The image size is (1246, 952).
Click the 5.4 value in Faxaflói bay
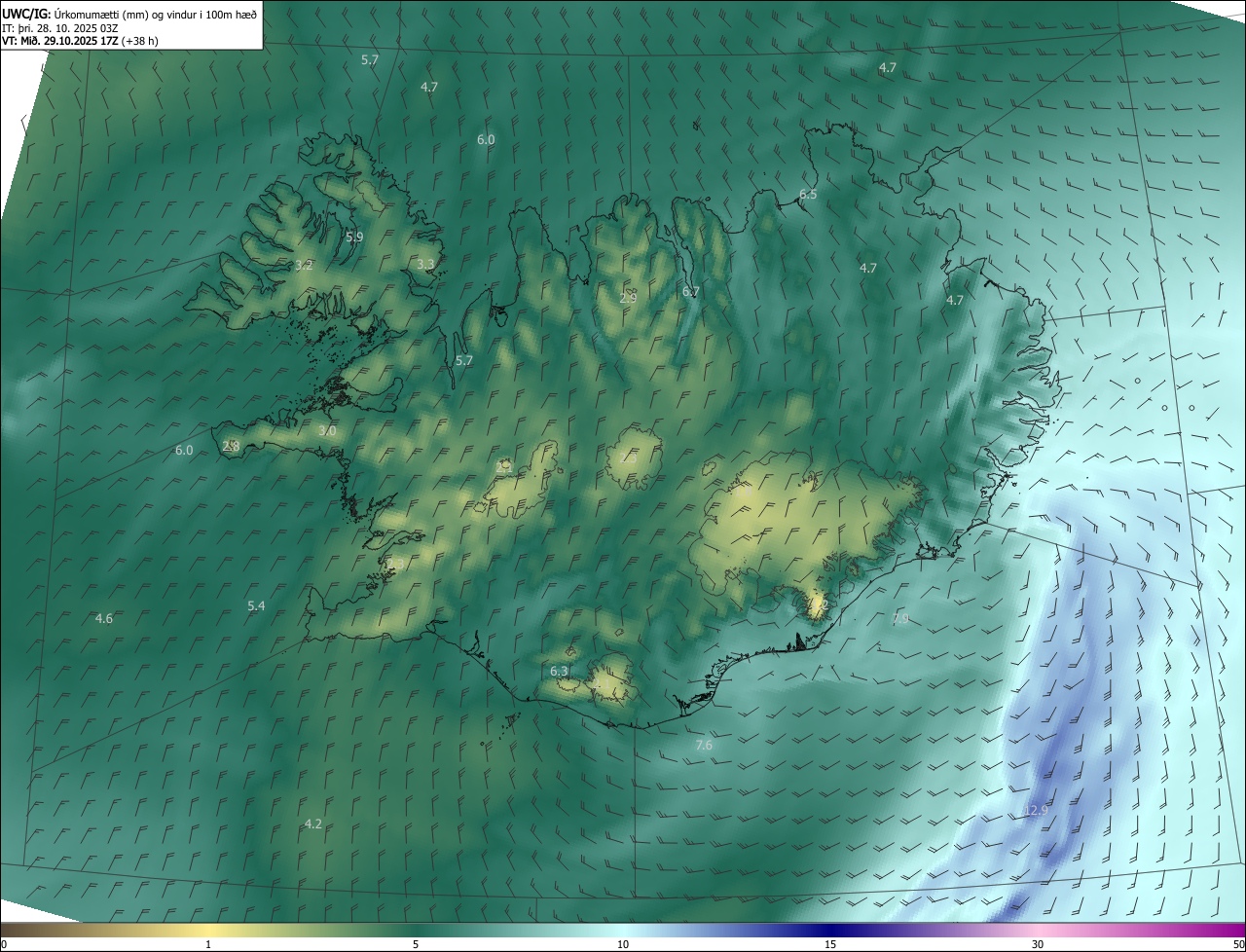pos(256,605)
